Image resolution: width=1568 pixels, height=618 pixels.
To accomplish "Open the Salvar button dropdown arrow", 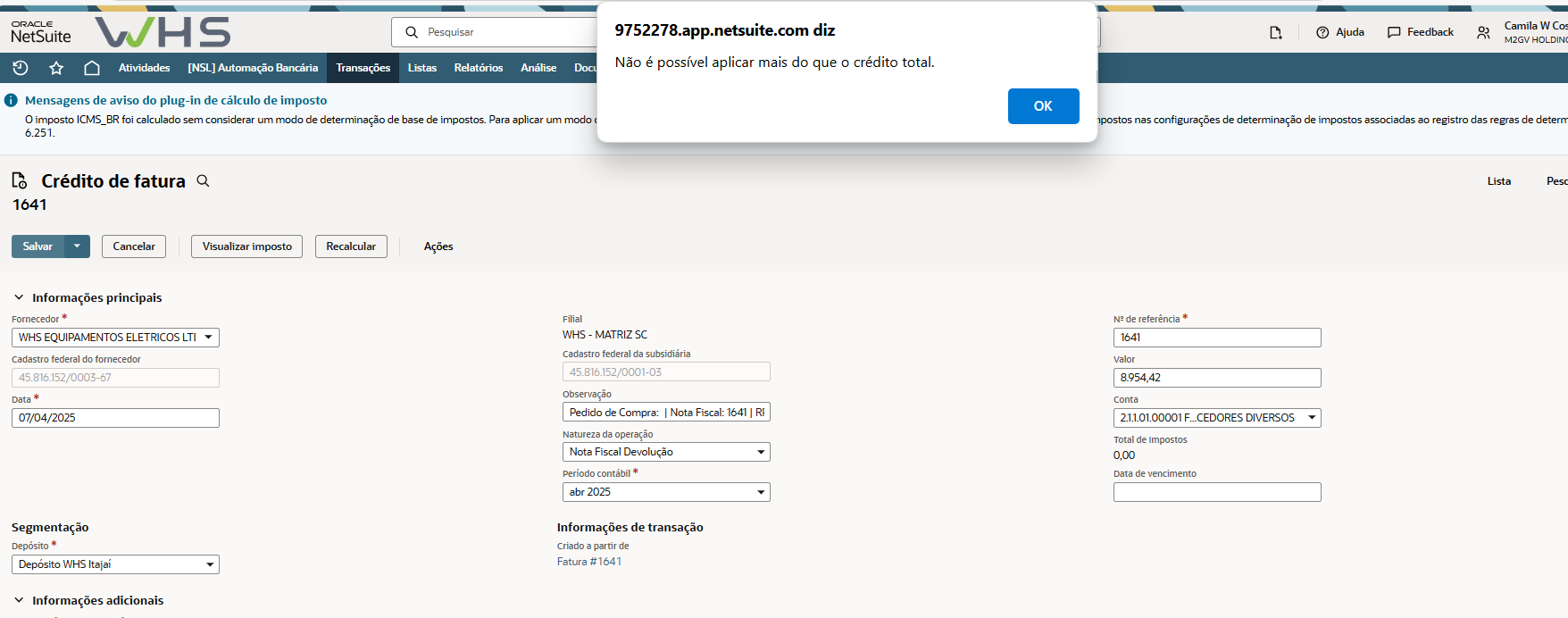I will point(77,246).
